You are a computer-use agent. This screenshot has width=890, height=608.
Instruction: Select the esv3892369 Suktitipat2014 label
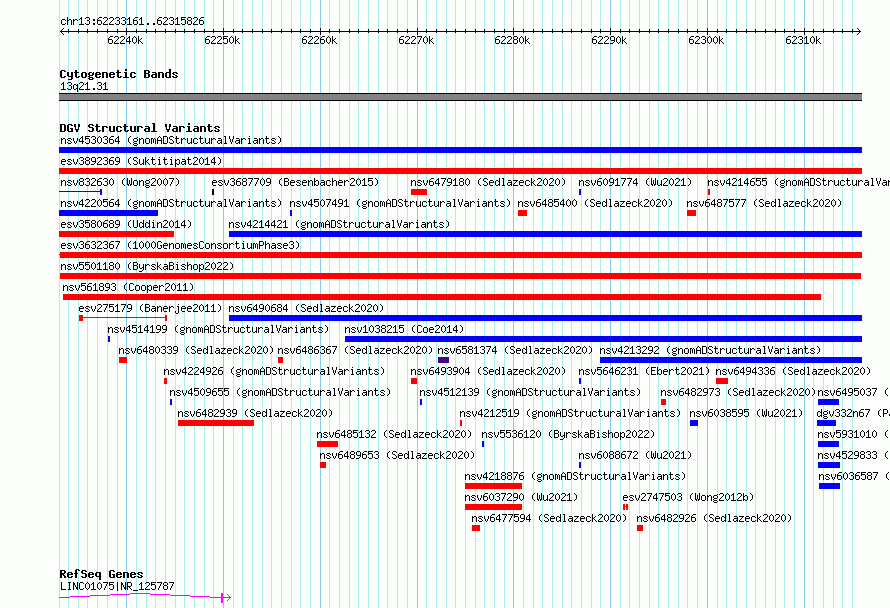click(141, 161)
